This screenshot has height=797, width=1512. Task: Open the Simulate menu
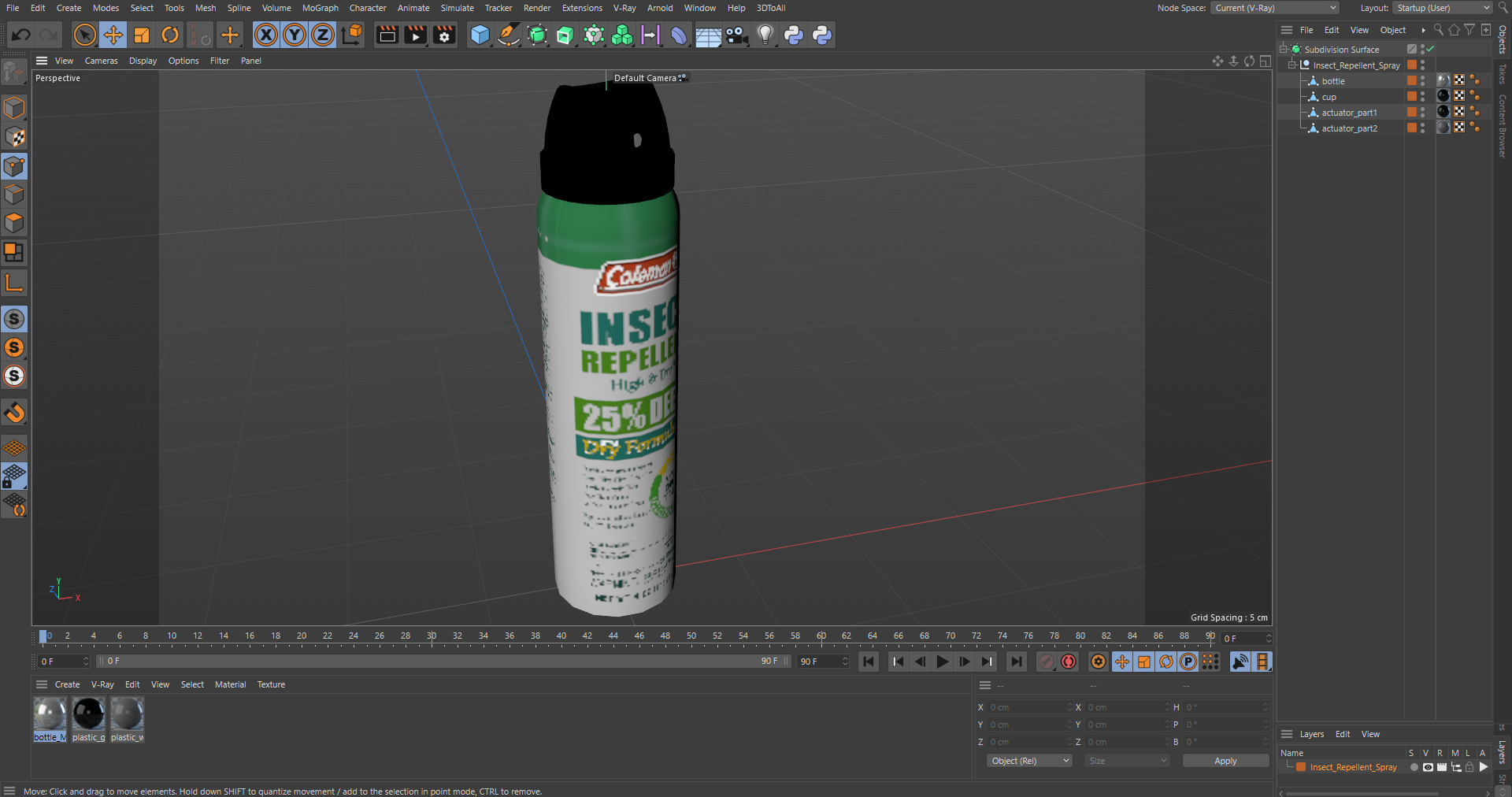point(457,8)
